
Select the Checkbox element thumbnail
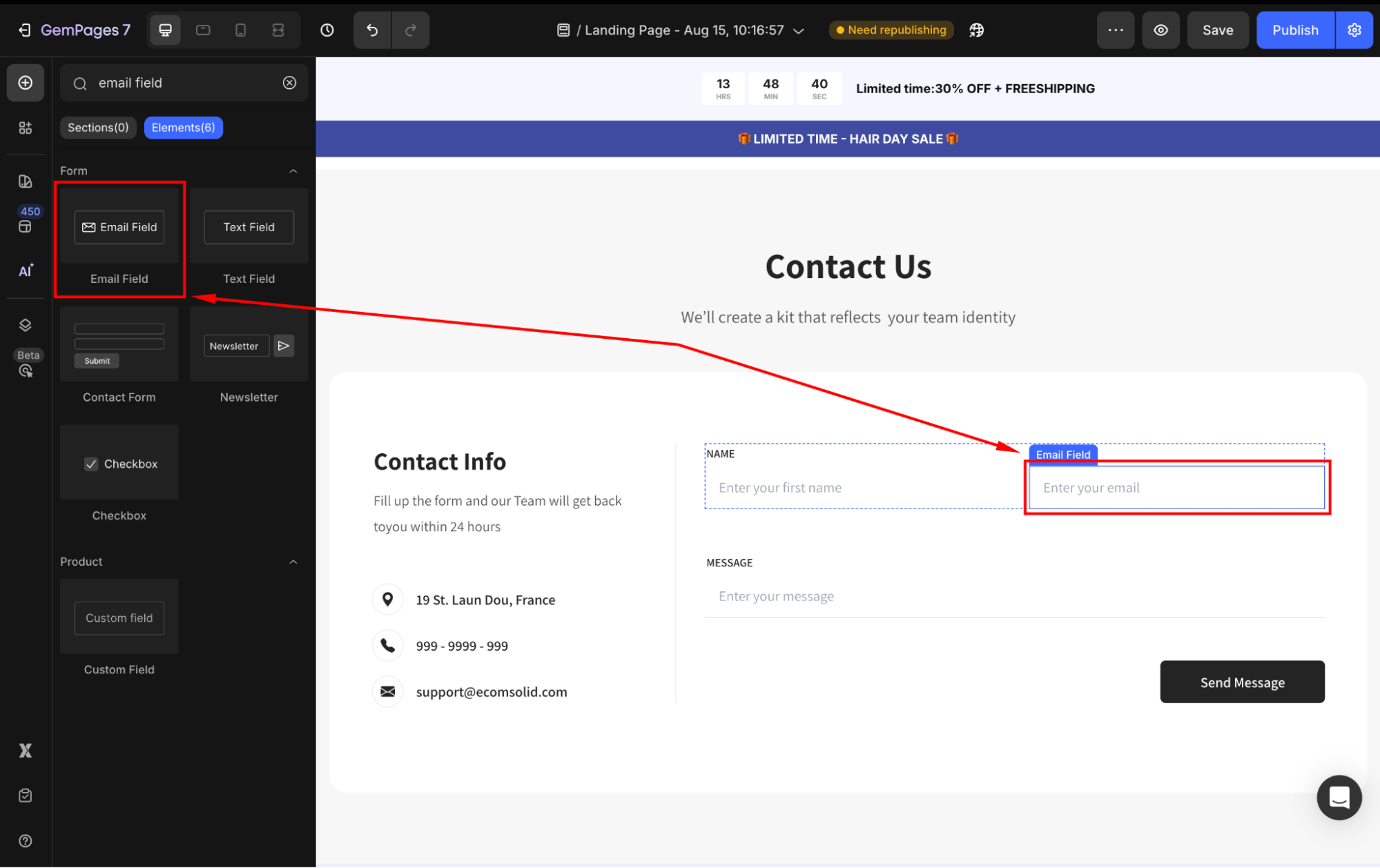(119, 463)
